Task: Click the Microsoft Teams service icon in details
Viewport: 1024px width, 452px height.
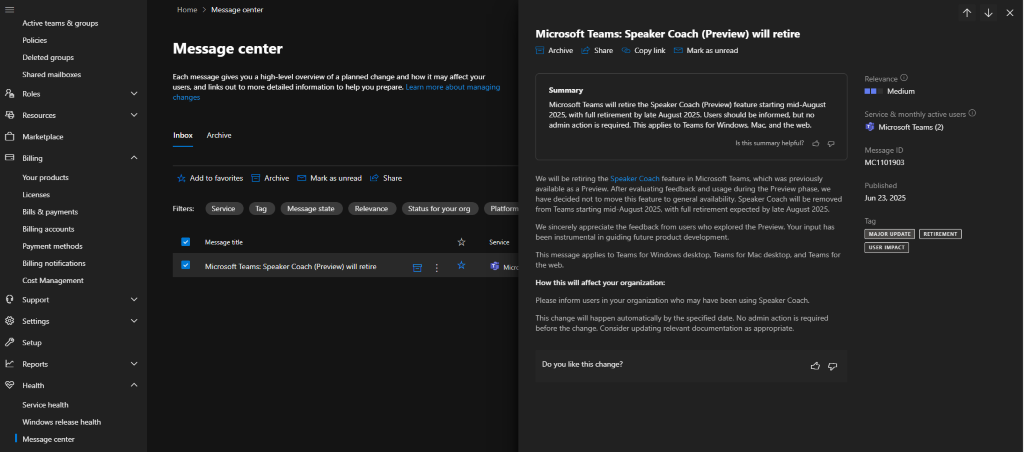Action: [x=869, y=127]
